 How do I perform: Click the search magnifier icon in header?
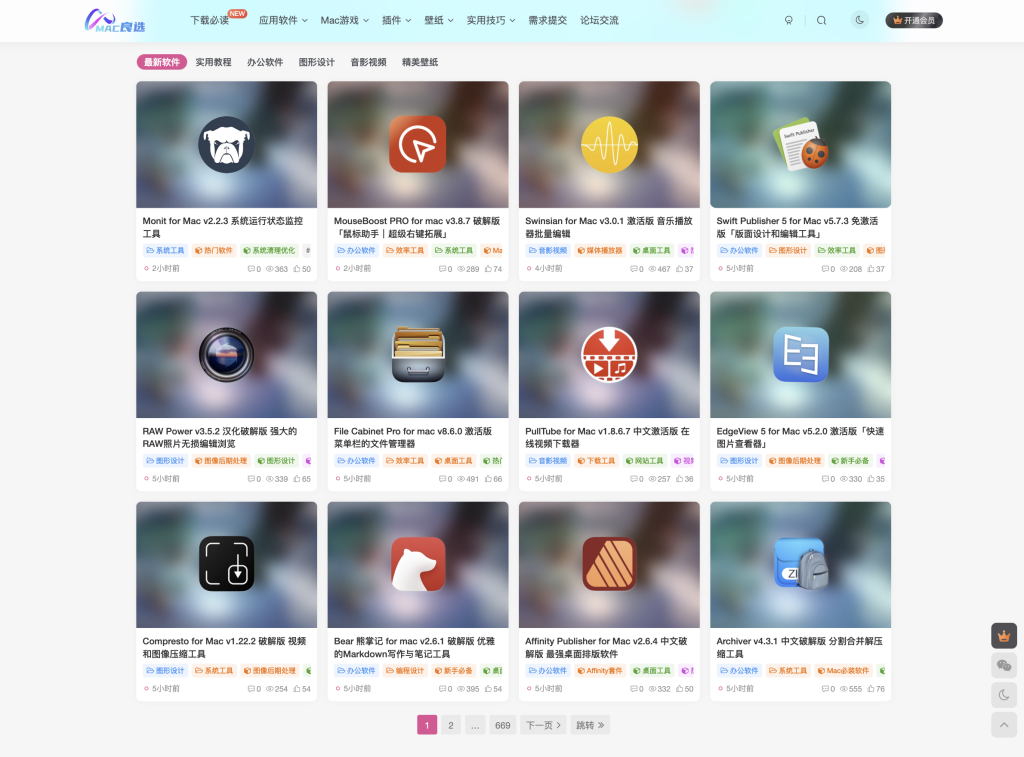pos(821,20)
